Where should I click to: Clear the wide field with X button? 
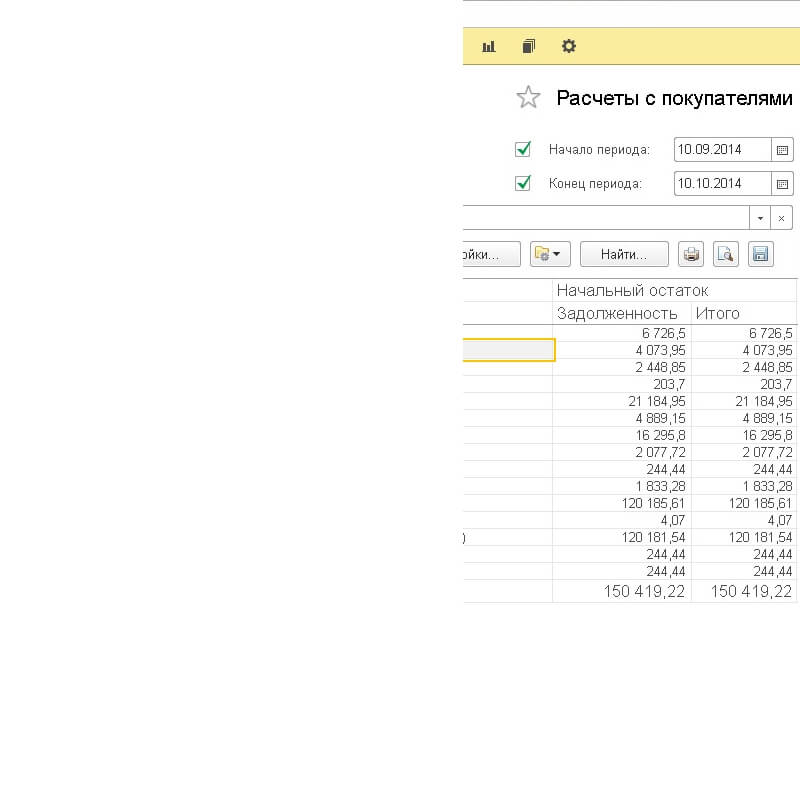click(782, 218)
